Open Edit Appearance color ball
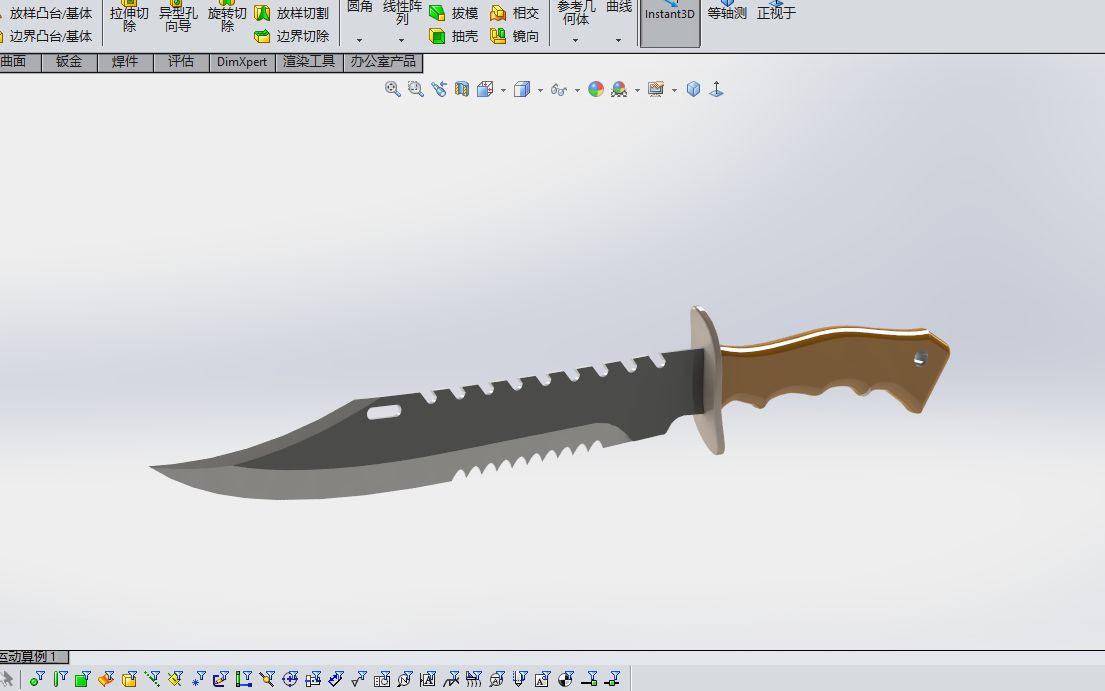 [596, 89]
